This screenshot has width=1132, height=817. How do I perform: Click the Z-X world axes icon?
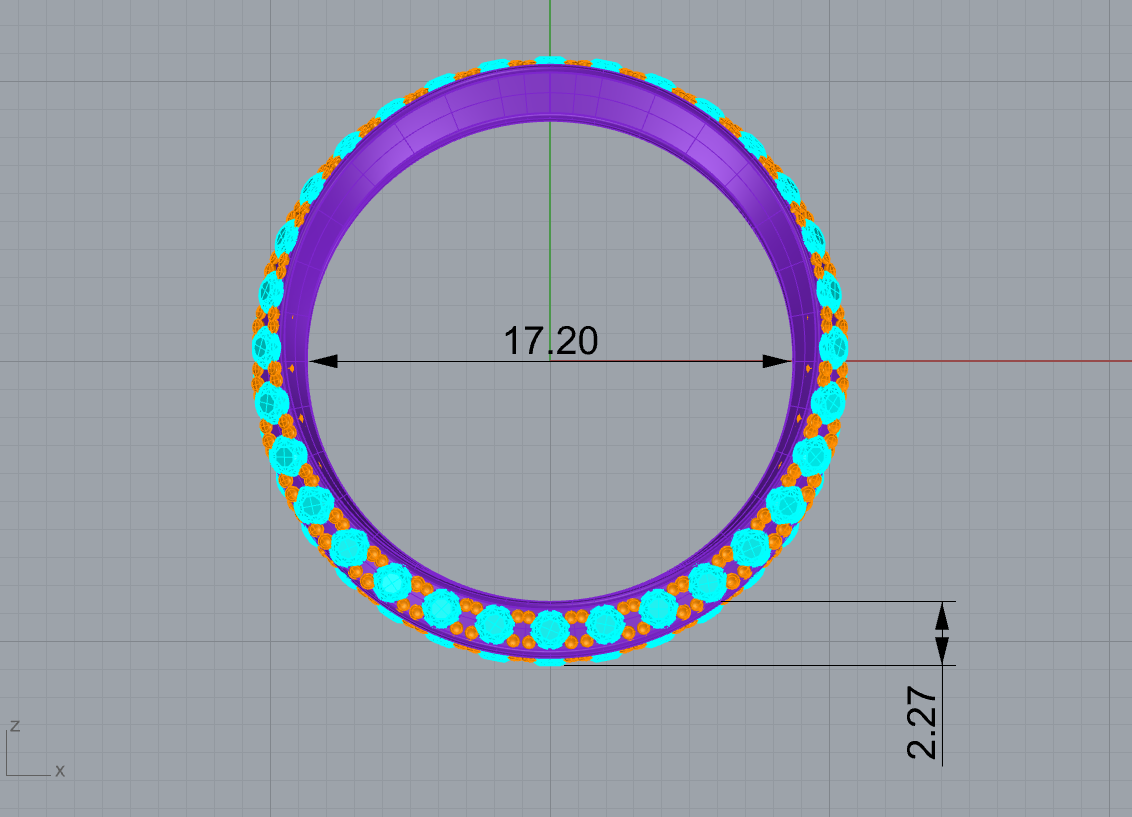point(35,749)
